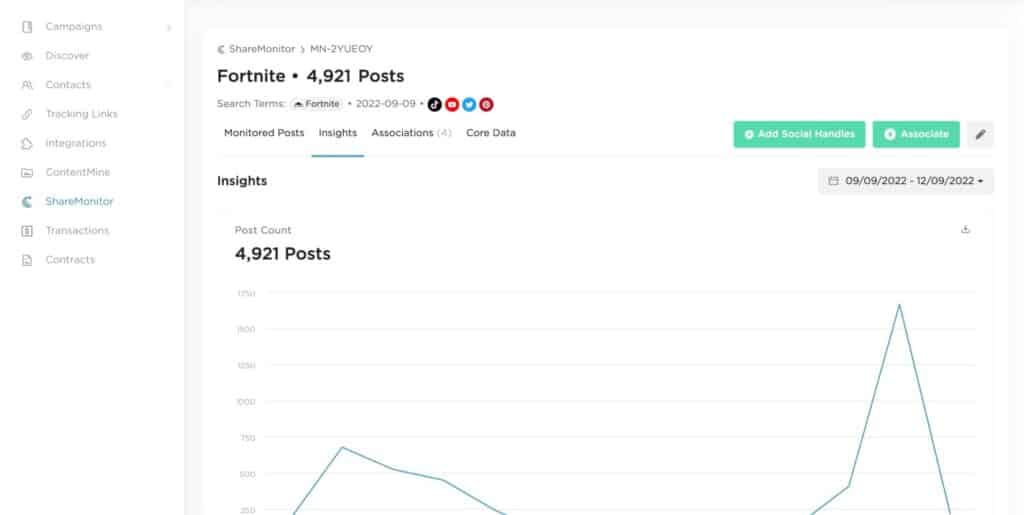Click the Contracts document icon
Image resolution: width=1024 pixels, height=515 pixels.
point(27,260)
